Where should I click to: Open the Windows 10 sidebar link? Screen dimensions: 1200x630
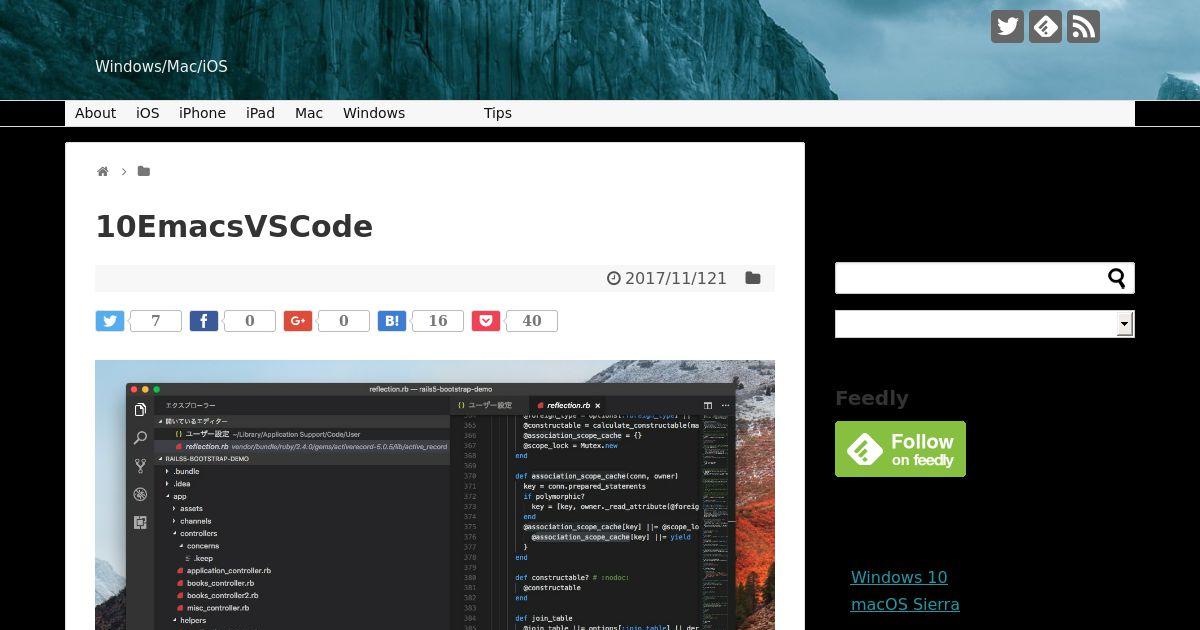click(x=899, y=577)
